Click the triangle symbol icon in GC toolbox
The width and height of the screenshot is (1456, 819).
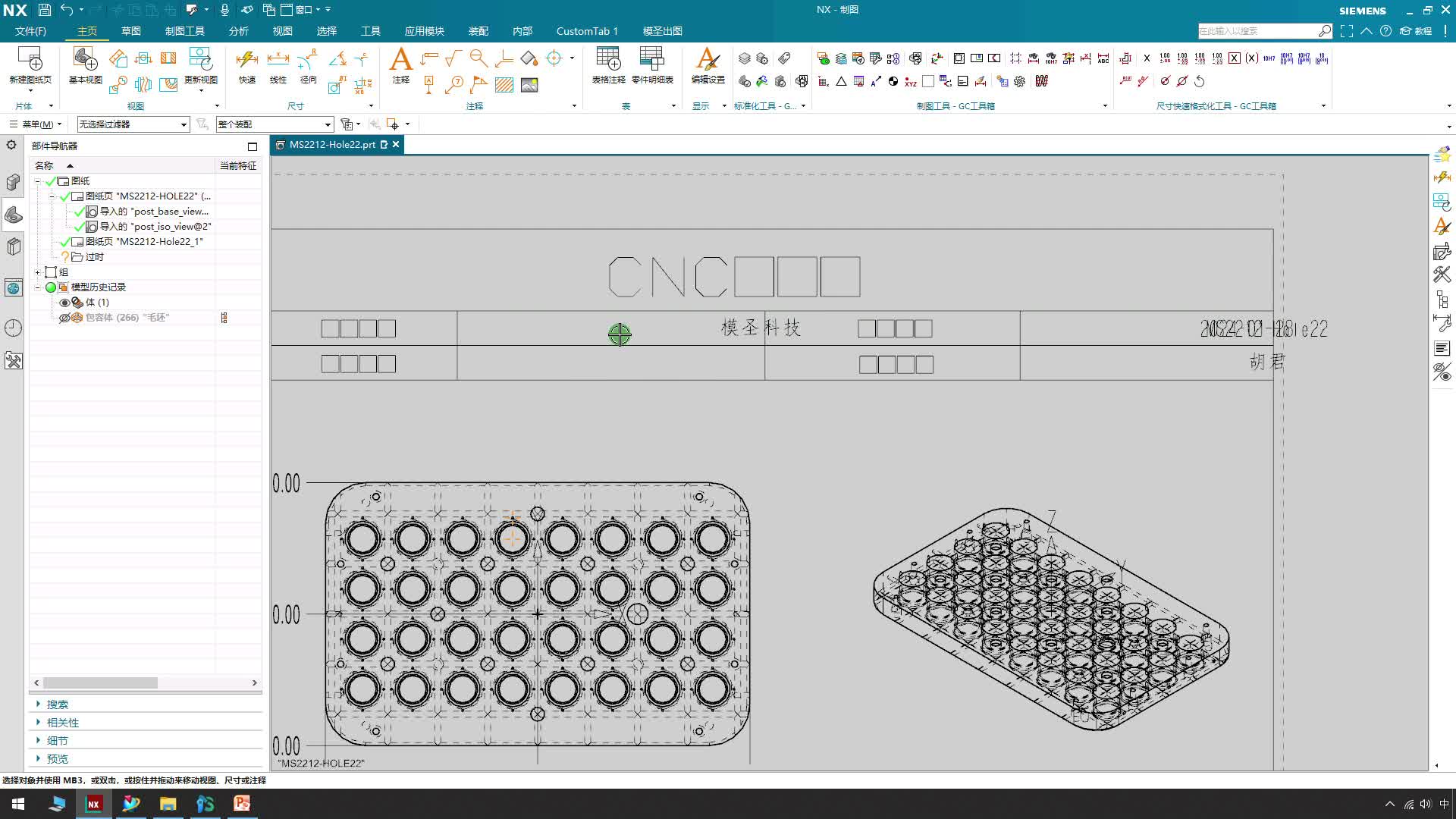click(x=841, y=81)
